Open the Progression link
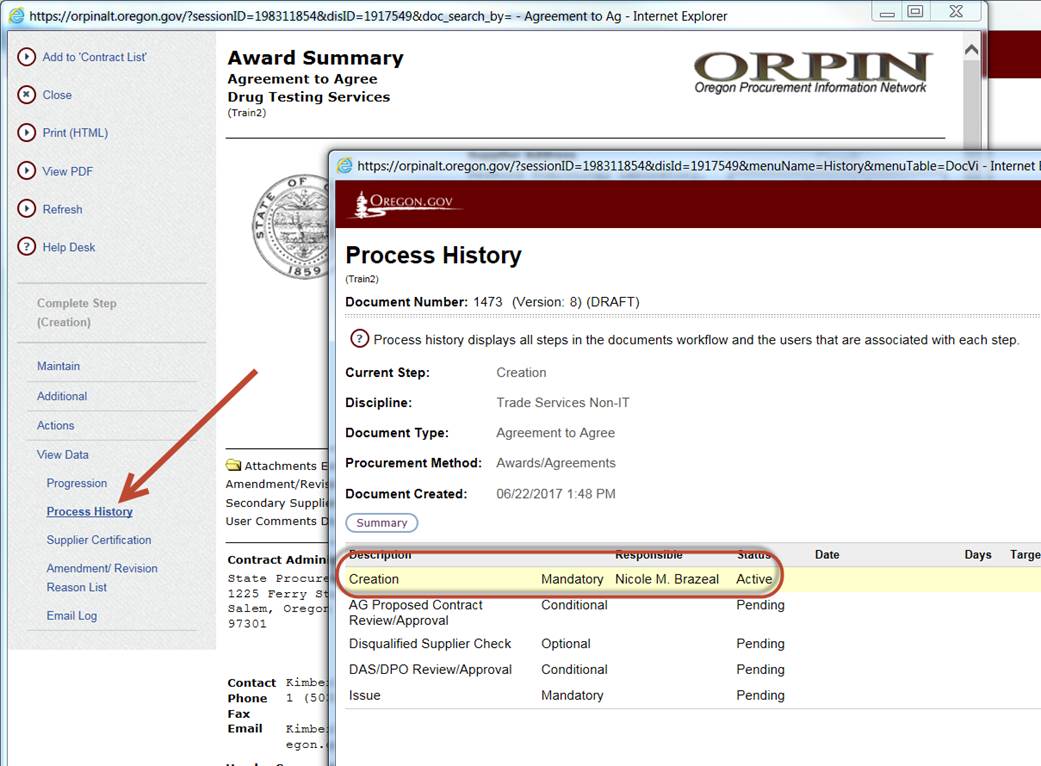 click(x=76, y=483)
